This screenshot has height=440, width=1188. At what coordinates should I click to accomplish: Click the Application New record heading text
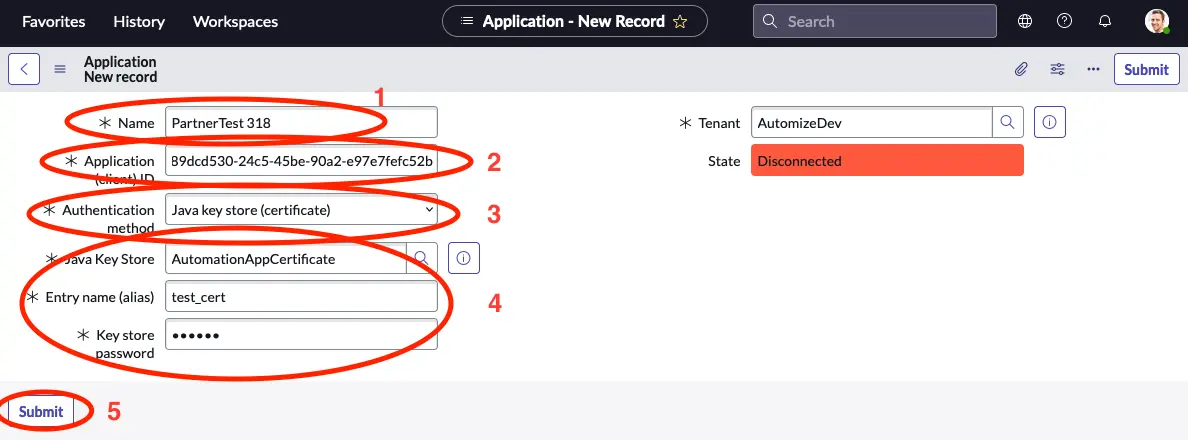pos(120,70)
